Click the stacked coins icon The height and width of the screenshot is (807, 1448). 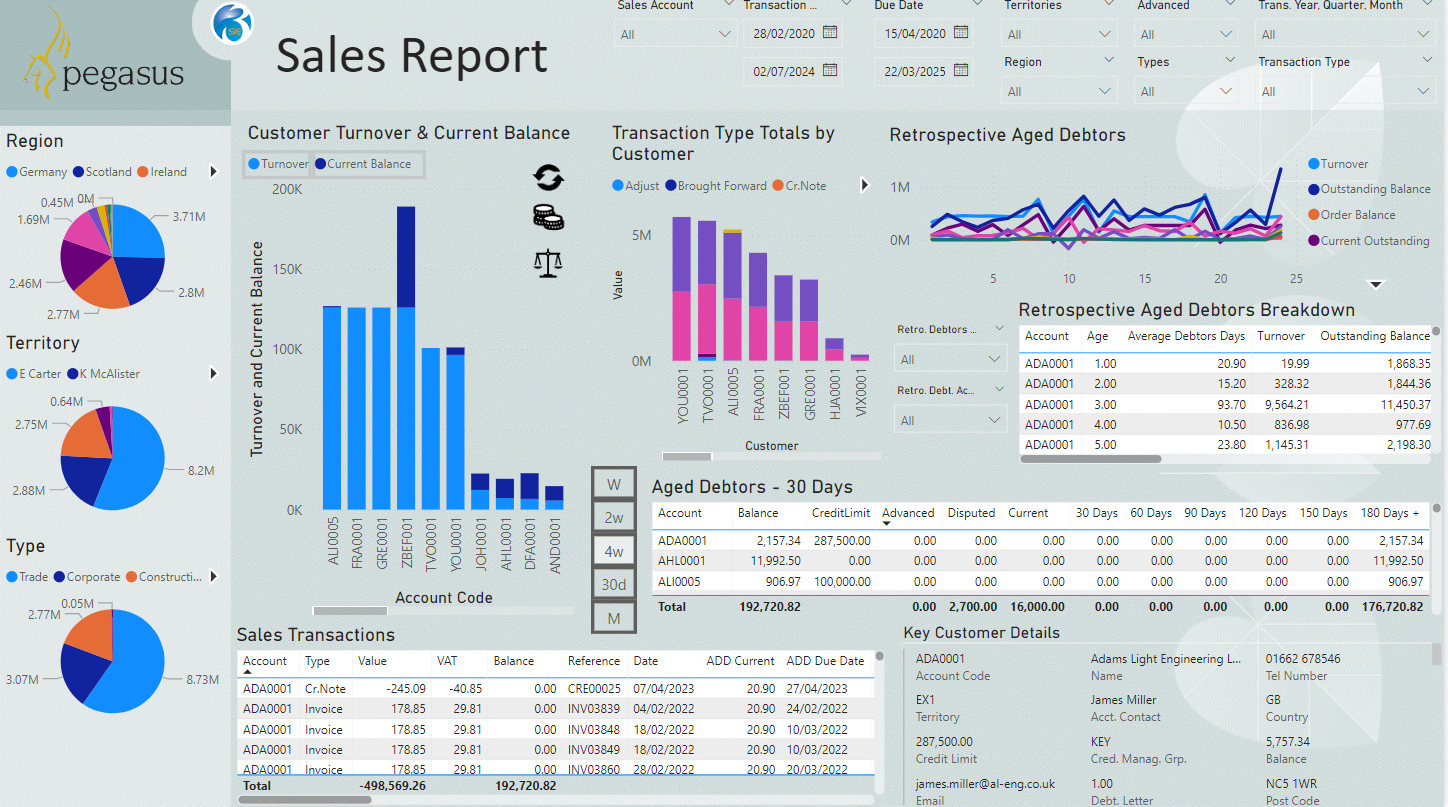(548, 217)
